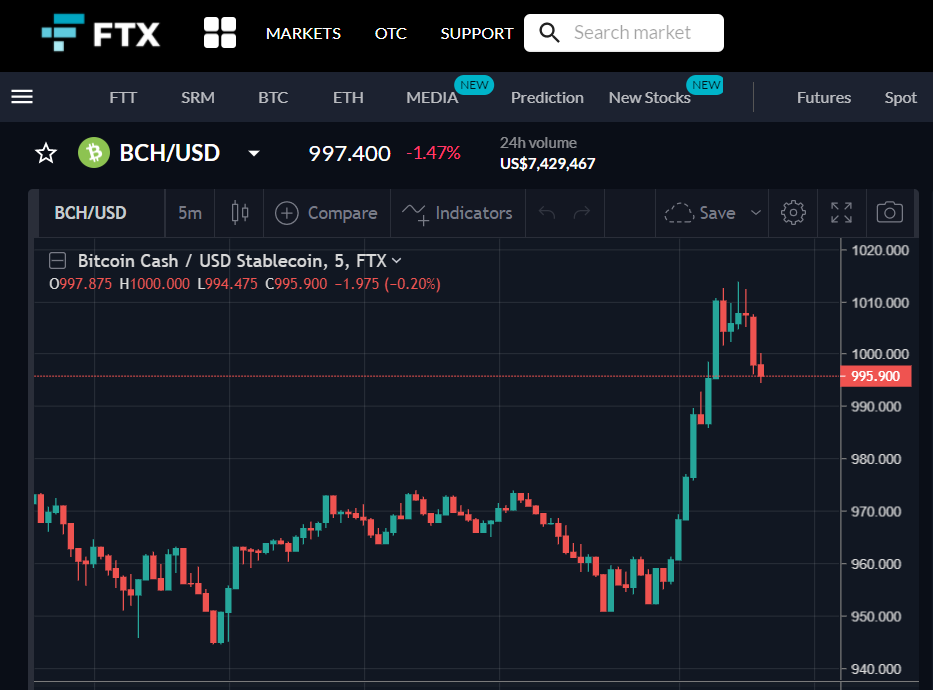Open the apps grid icon
Screen dimensions: 933x690
(220, 33)
